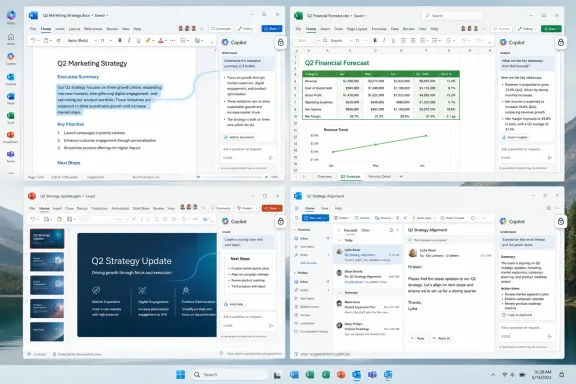576x384 pixels.
Task: Select the last slide thumbnail in PowerPoint
Action: [47, 331]
